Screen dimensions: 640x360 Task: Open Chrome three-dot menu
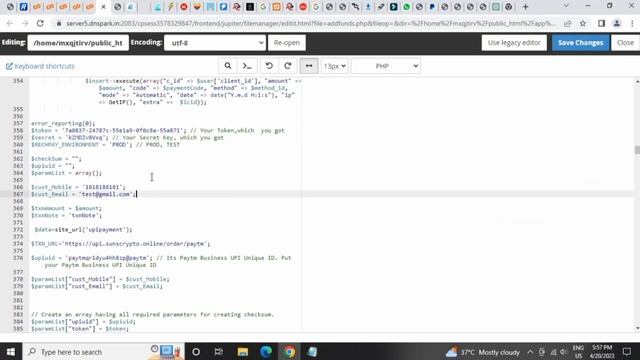632,23
